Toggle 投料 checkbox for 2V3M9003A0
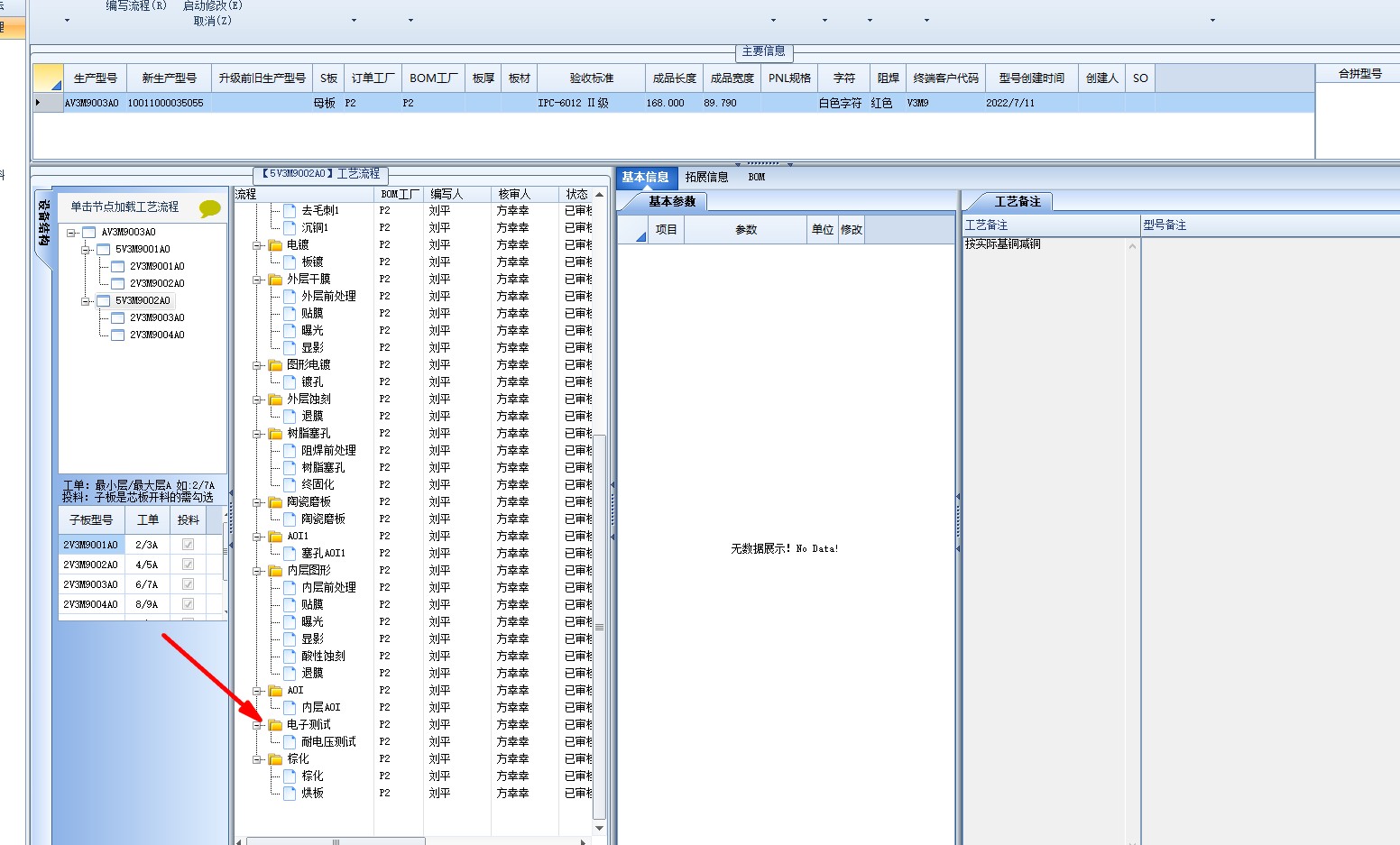Viewport: 1400px width, 845px height. click(188, 584)
